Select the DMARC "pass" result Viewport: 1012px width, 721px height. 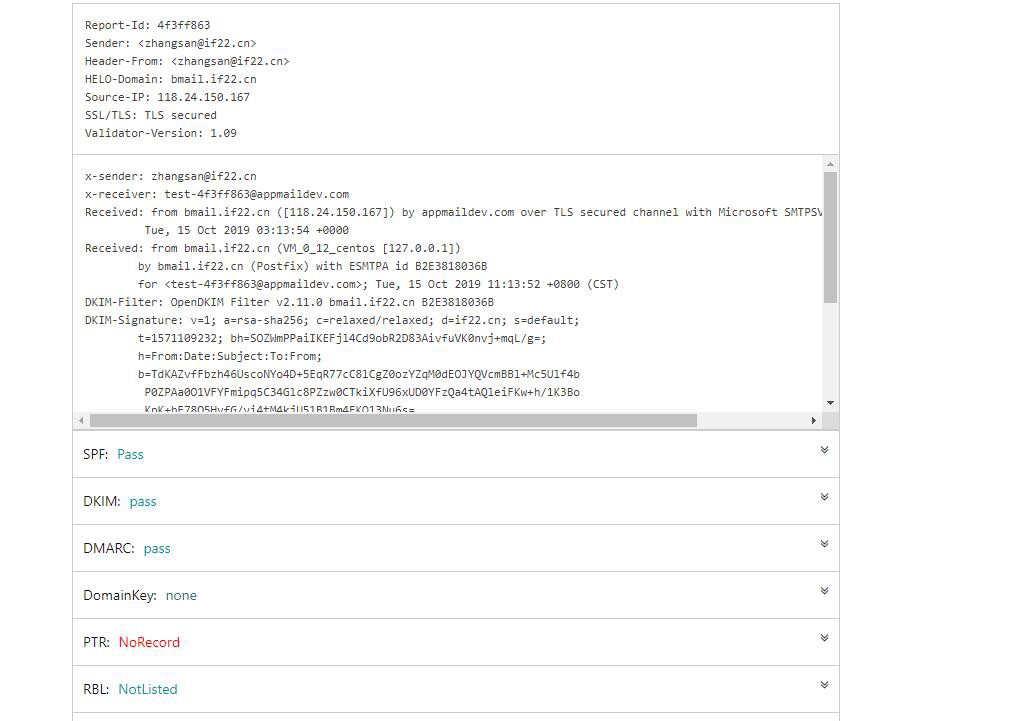[x=157, y=548]
